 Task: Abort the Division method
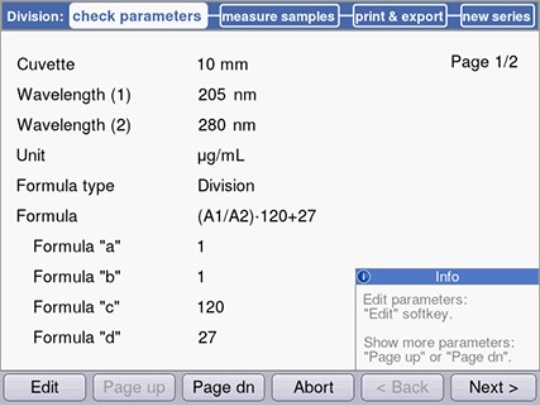click(x=313, y=387)
